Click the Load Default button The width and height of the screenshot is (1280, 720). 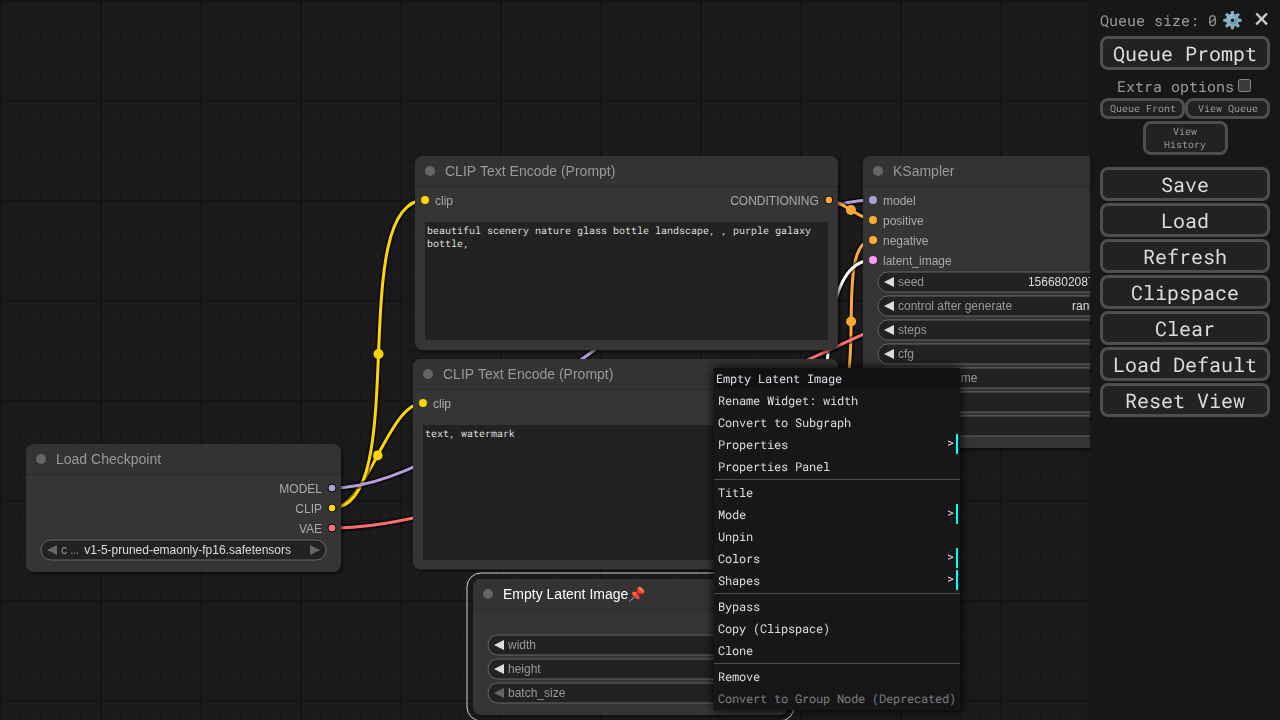tap(1184, 364)
